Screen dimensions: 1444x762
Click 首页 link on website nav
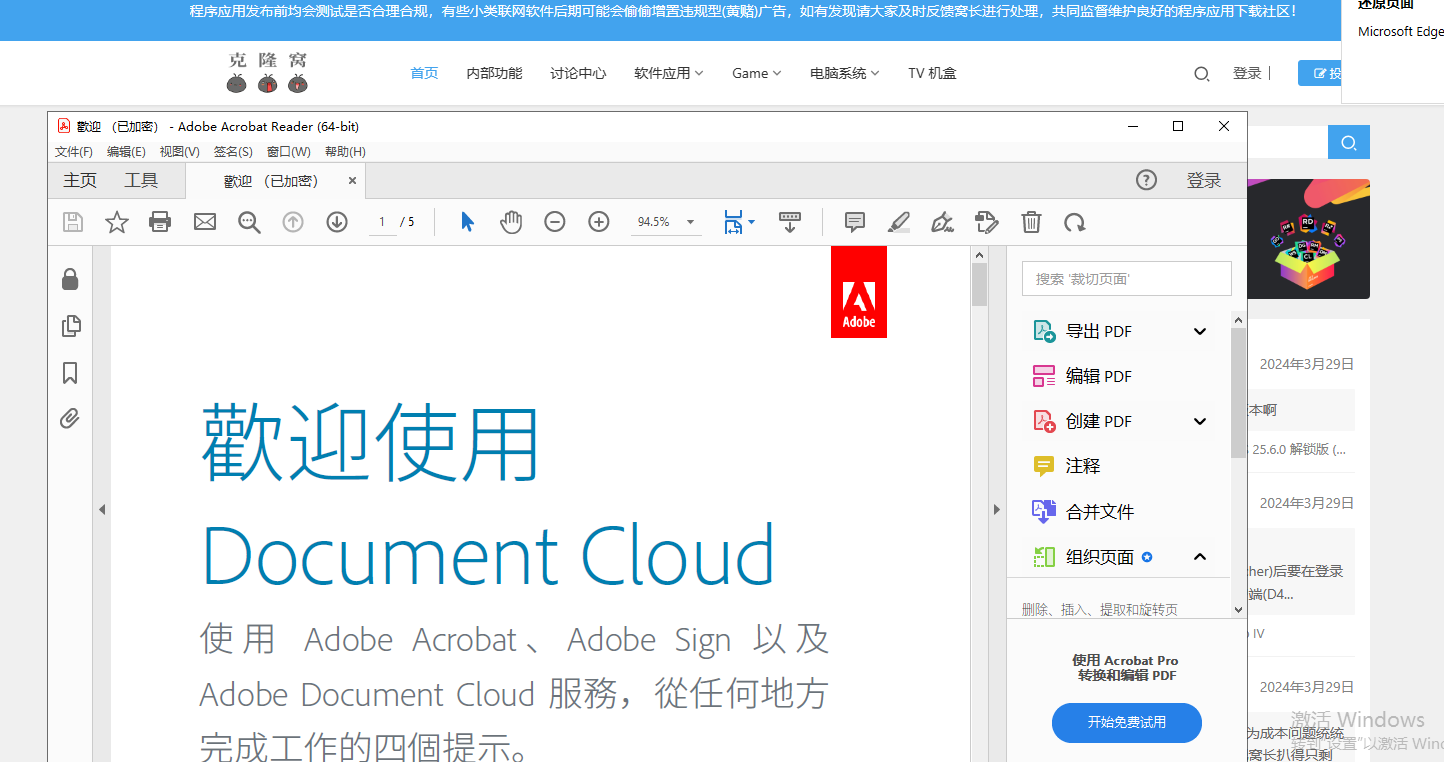tap(425, 73)
